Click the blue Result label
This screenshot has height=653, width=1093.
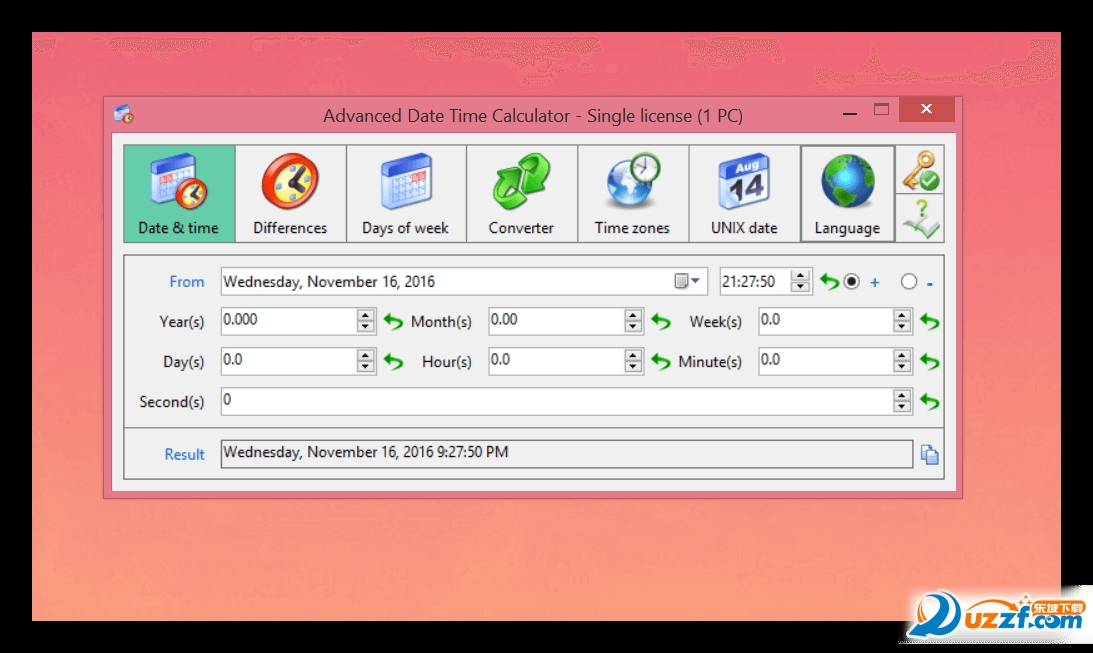(185, 454)
